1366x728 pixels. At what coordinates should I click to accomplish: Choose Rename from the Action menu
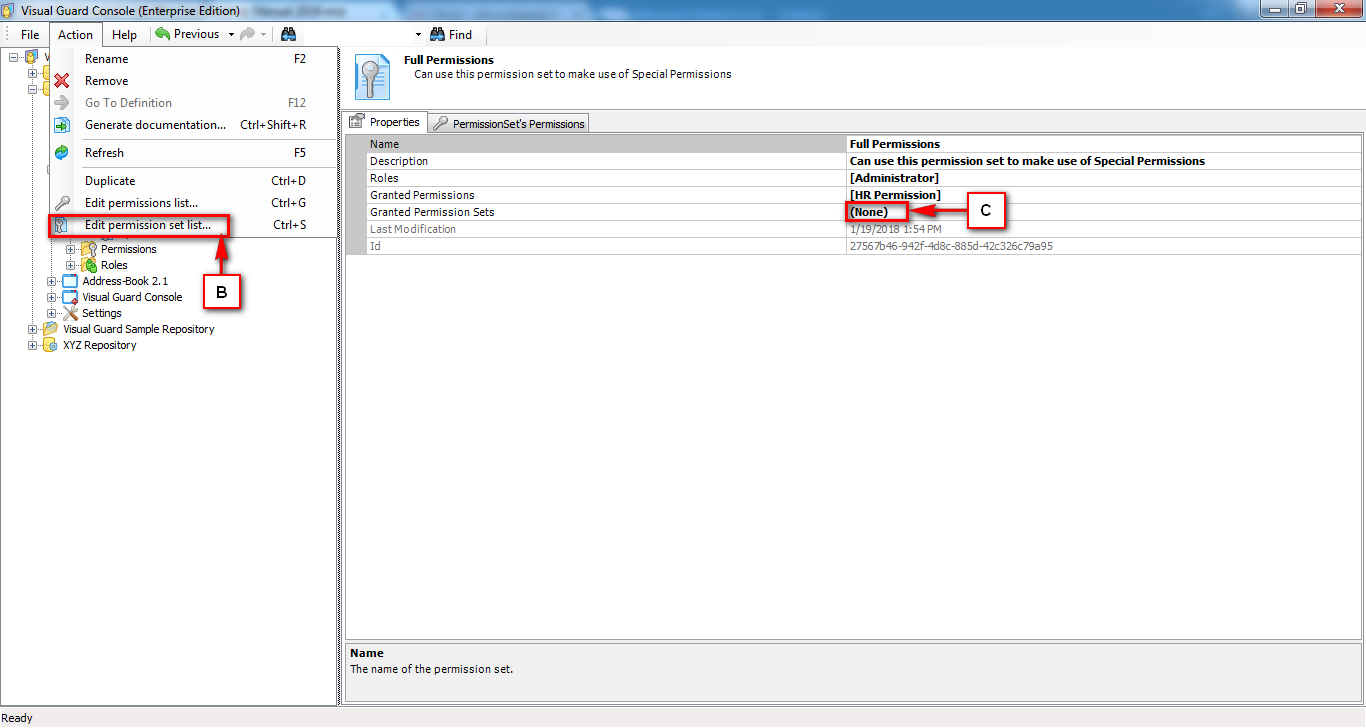point(194,59)
